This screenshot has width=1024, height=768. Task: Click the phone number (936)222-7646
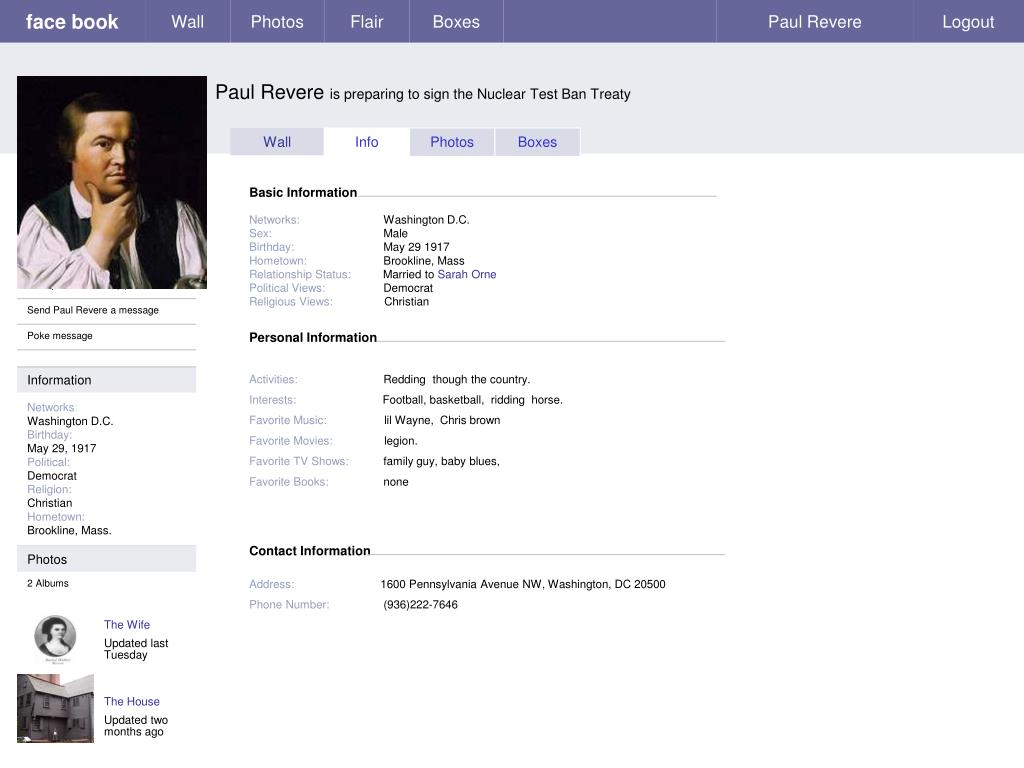[421, 605]
